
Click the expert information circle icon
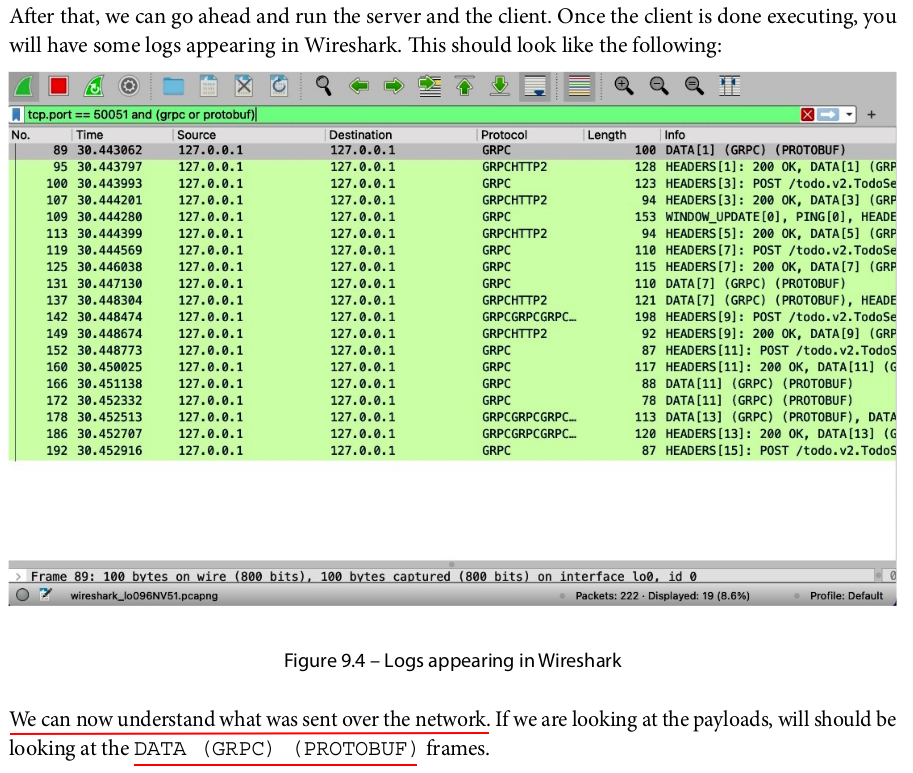tap(23, 595)
